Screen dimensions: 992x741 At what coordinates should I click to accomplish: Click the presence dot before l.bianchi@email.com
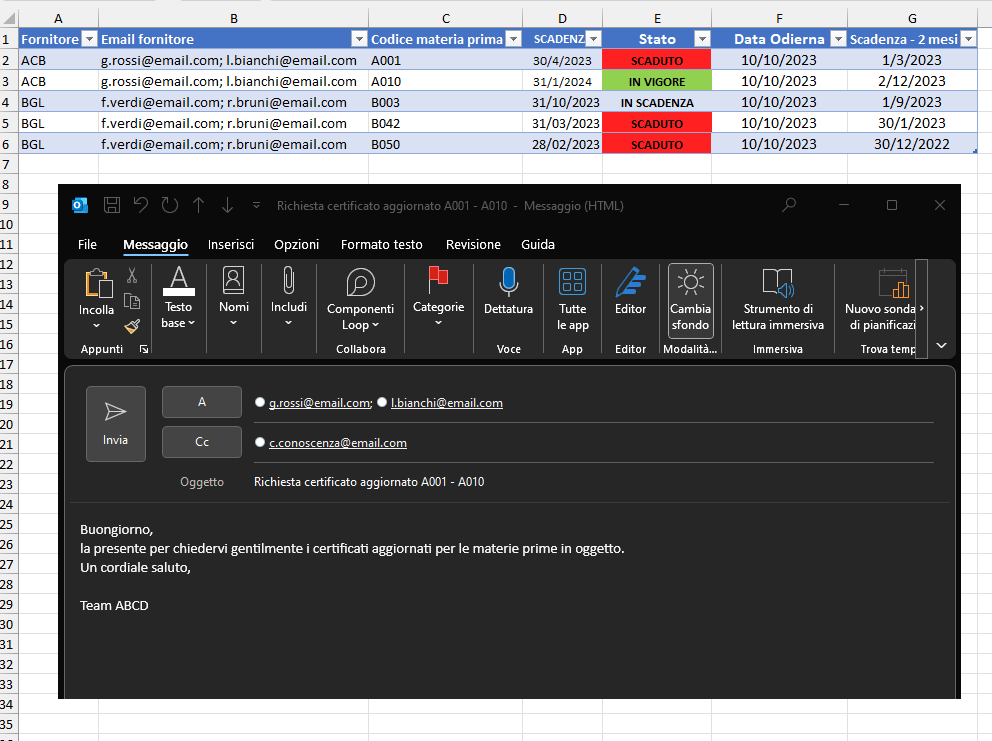click(x=381, y=402)
